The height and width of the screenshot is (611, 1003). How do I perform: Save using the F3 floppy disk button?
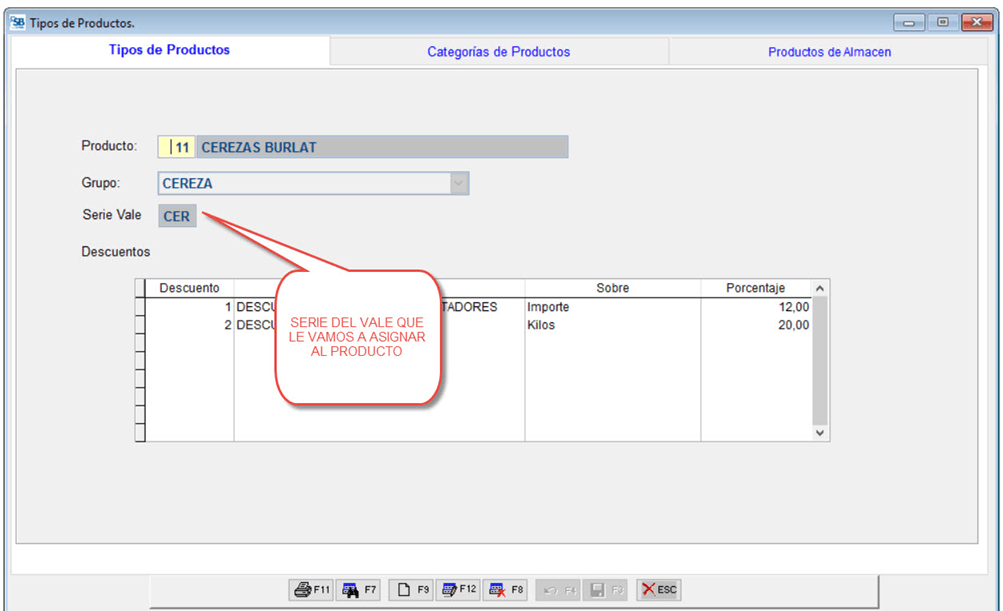click(606, 590)
